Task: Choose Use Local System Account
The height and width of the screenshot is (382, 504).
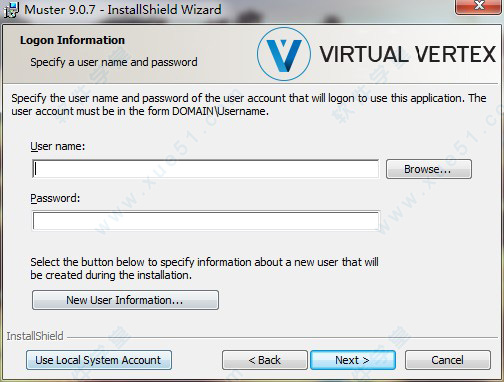Action: [x=99, y=360]
